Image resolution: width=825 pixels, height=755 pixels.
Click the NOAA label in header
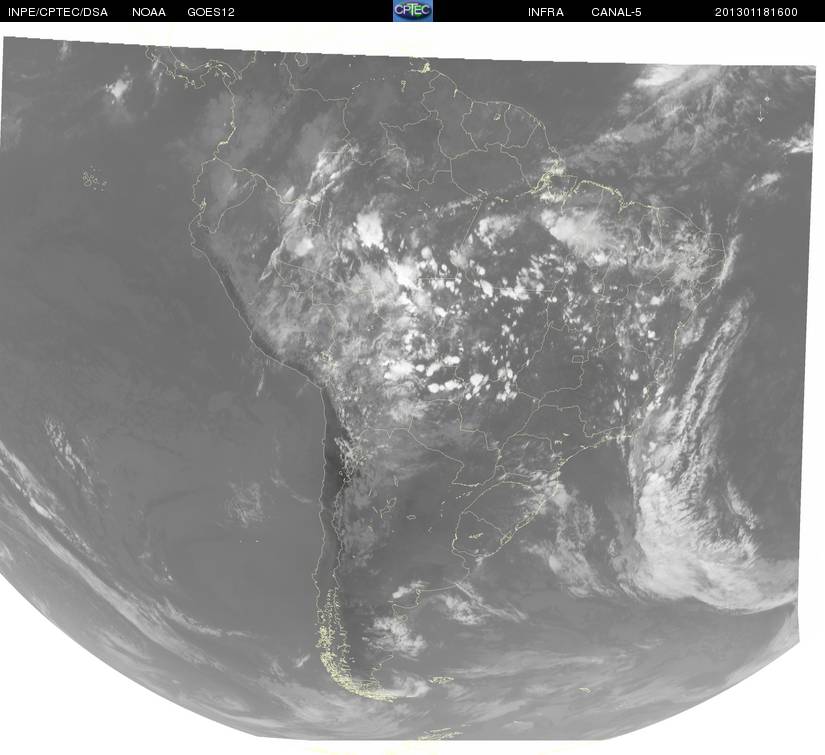(x=149, y=12)
